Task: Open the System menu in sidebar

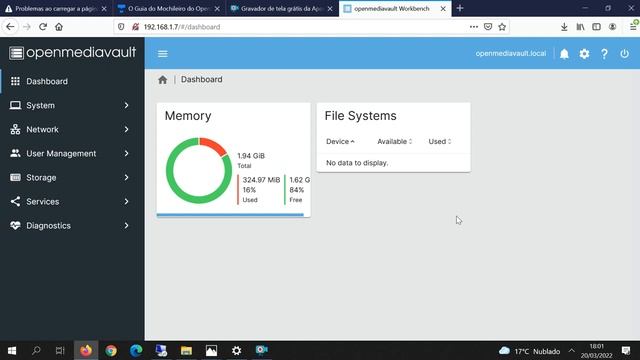Action: (x=72, y=105)
